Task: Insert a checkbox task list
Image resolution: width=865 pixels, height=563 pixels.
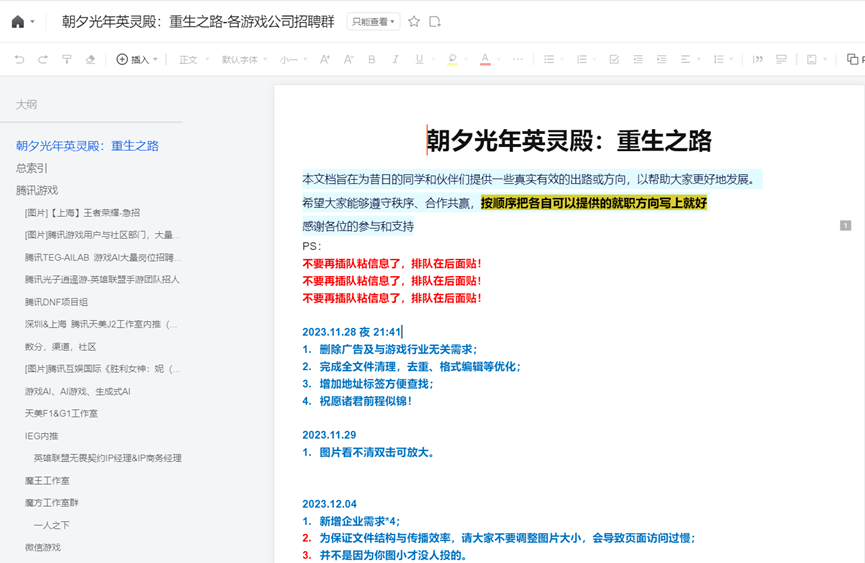Action: pyautogui.click(x=614, y=60)
